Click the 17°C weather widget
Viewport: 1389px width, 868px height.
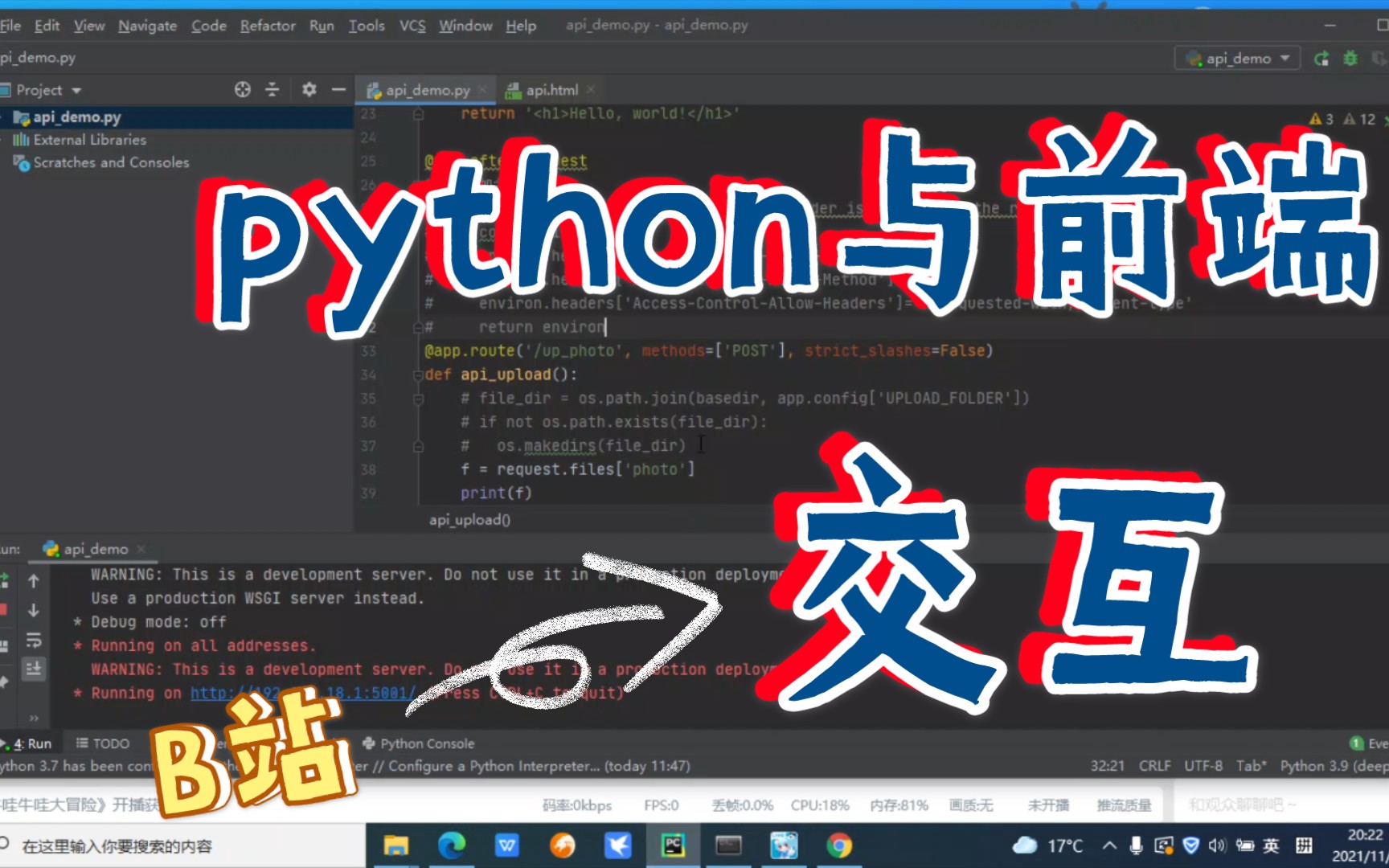1047,845
